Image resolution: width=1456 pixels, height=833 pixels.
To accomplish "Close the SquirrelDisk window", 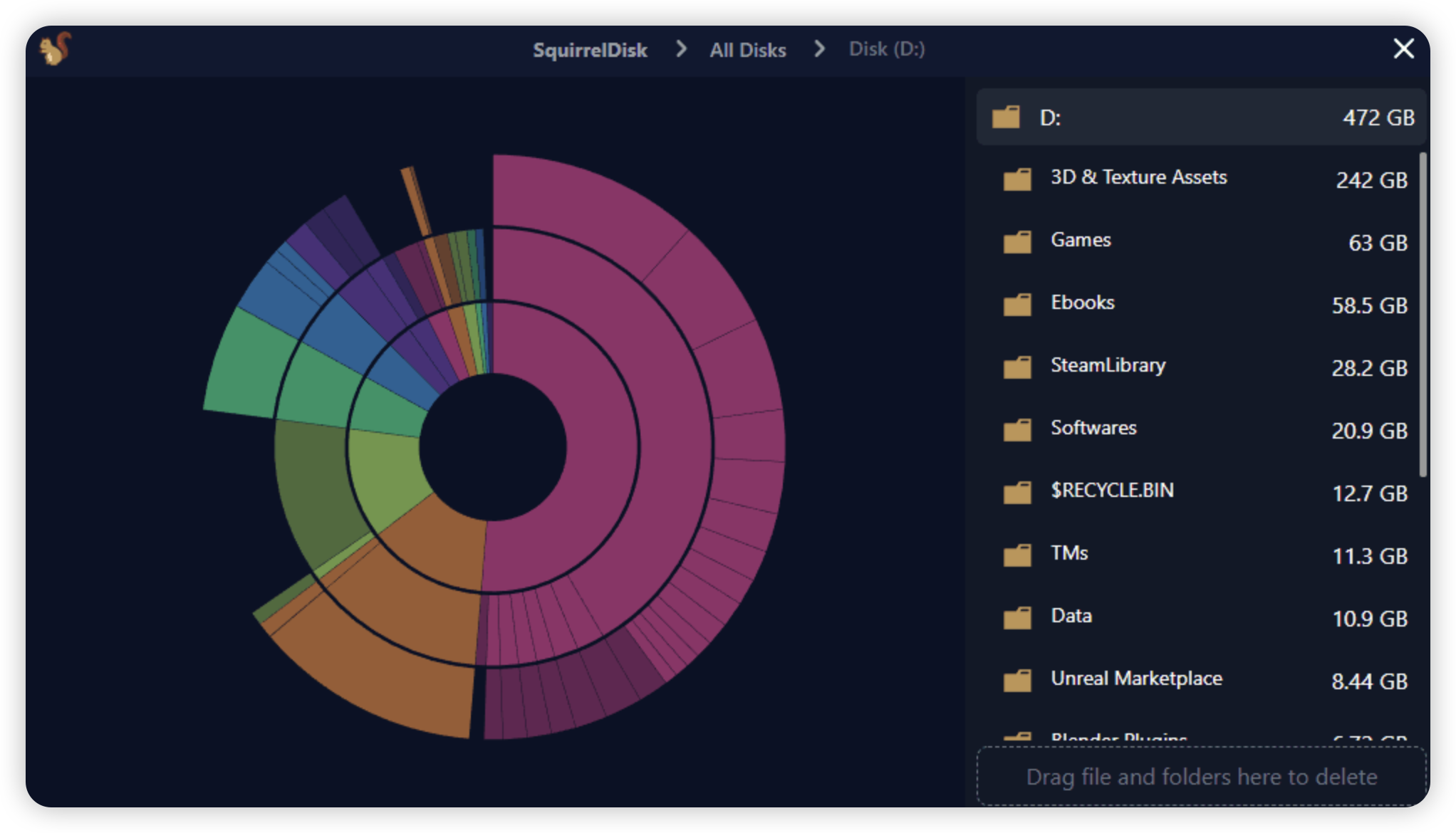I will pyautogui.click(x=1403, y=48).
